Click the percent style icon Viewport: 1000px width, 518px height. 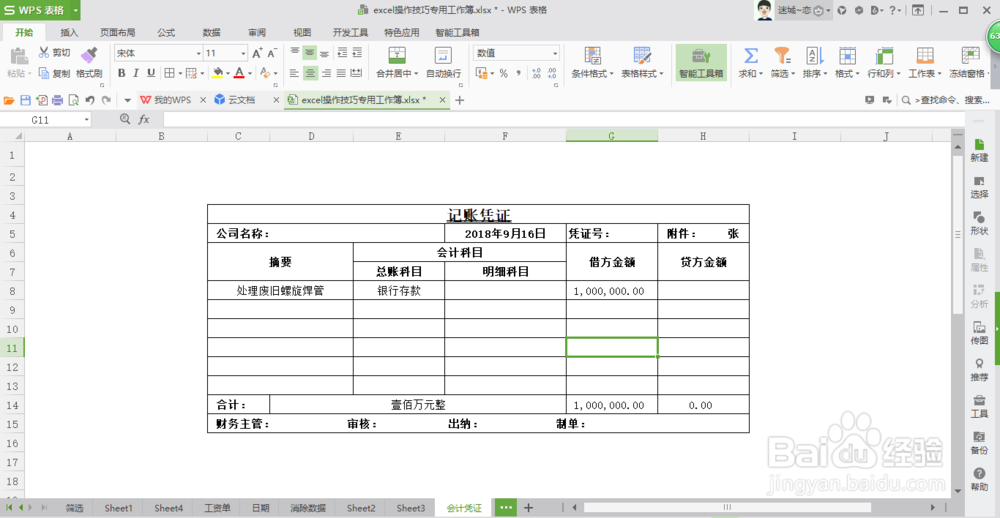click(503, 73)
